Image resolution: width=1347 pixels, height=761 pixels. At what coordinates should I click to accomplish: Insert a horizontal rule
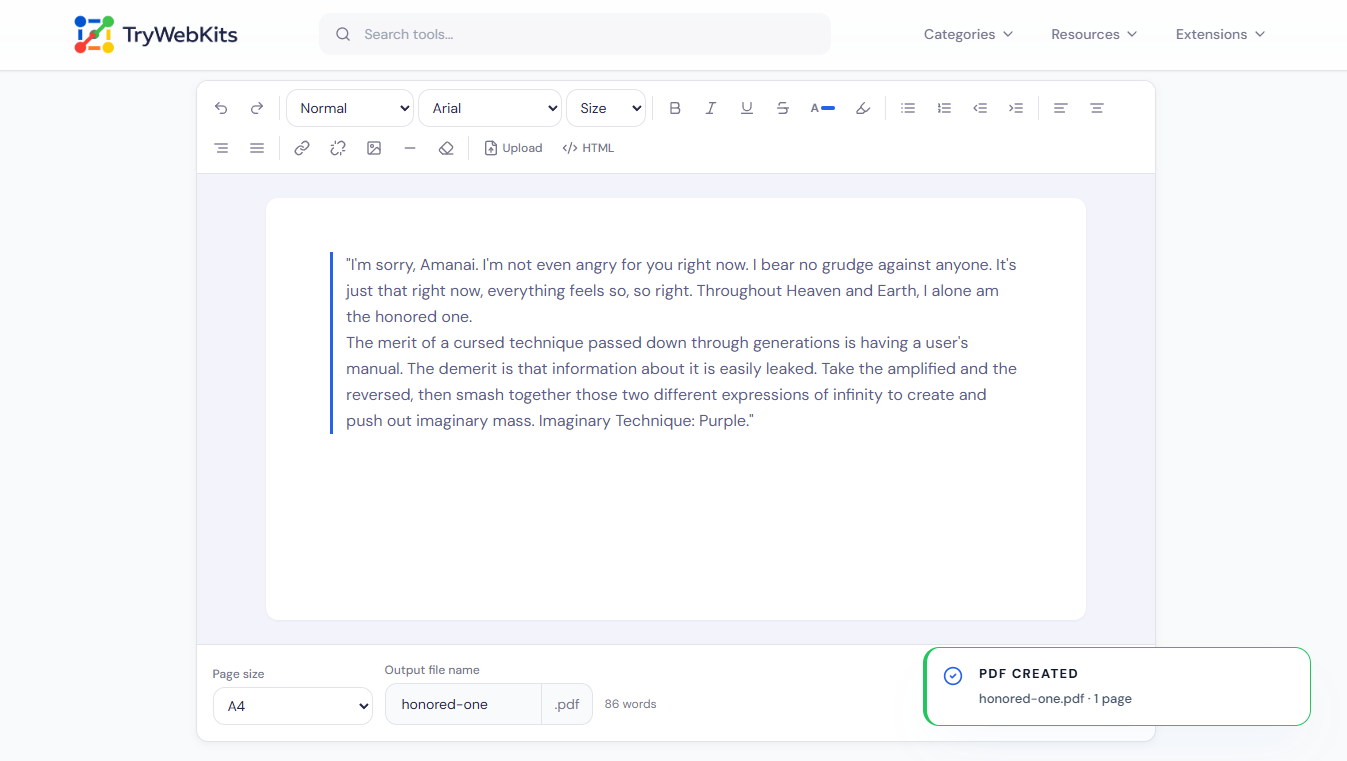click(410, 148)
